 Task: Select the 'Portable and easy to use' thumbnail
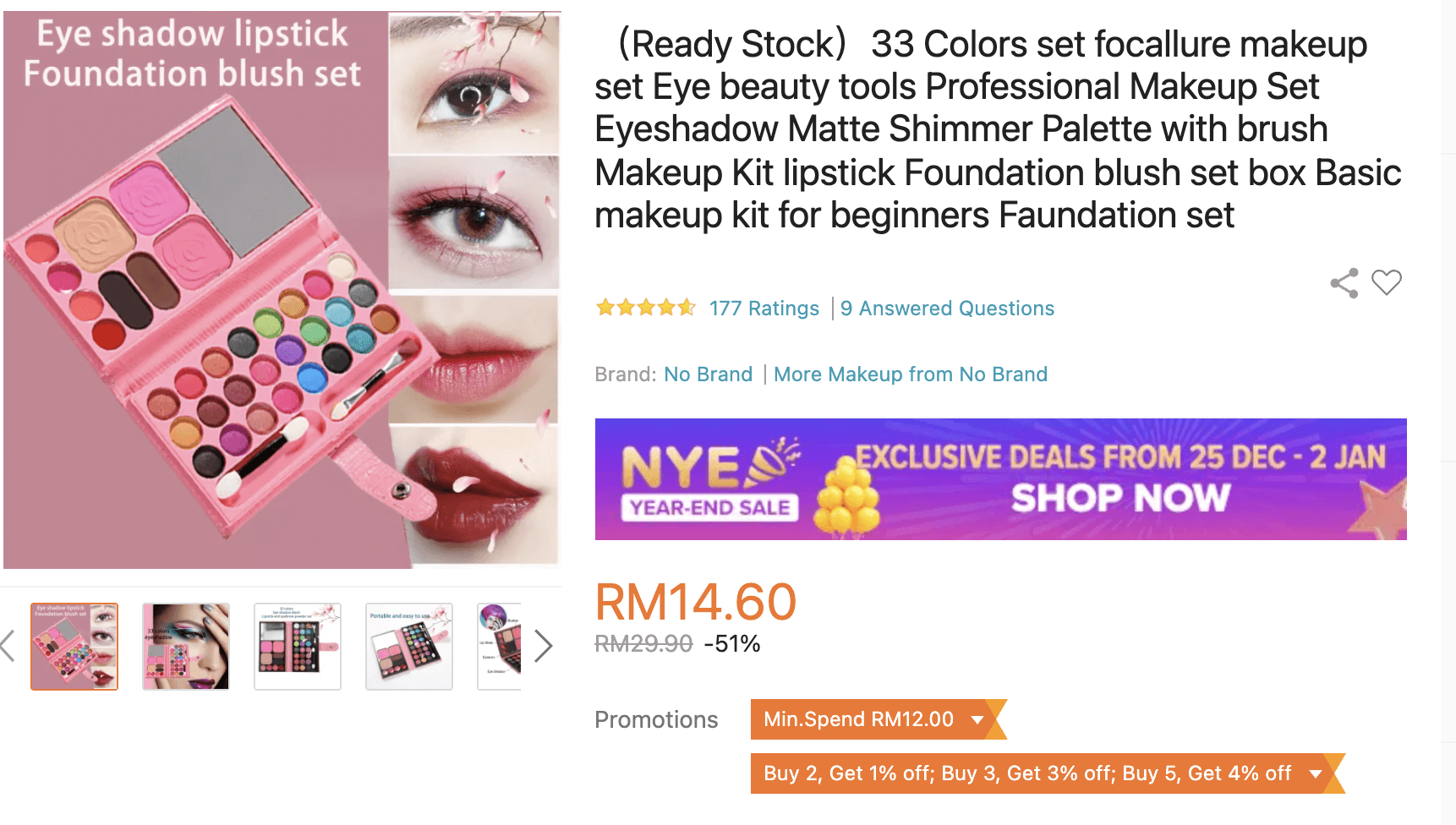(409, 647)
